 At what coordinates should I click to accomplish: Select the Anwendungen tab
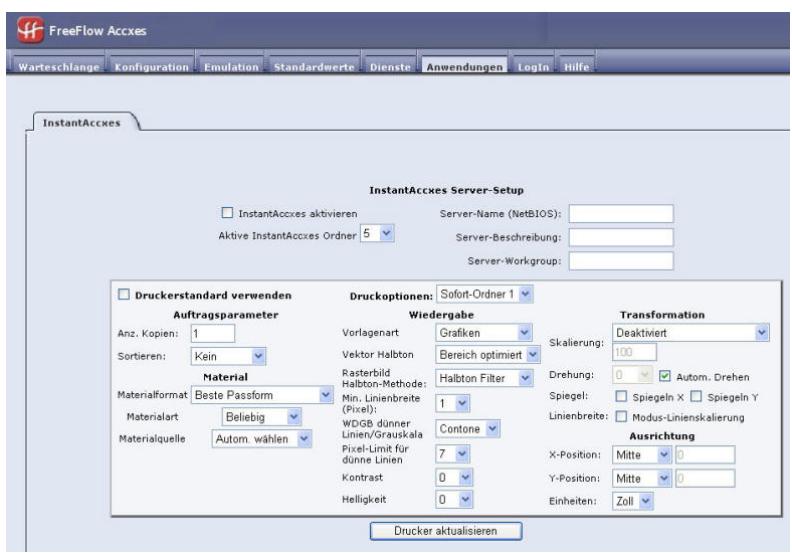[464, 67]
